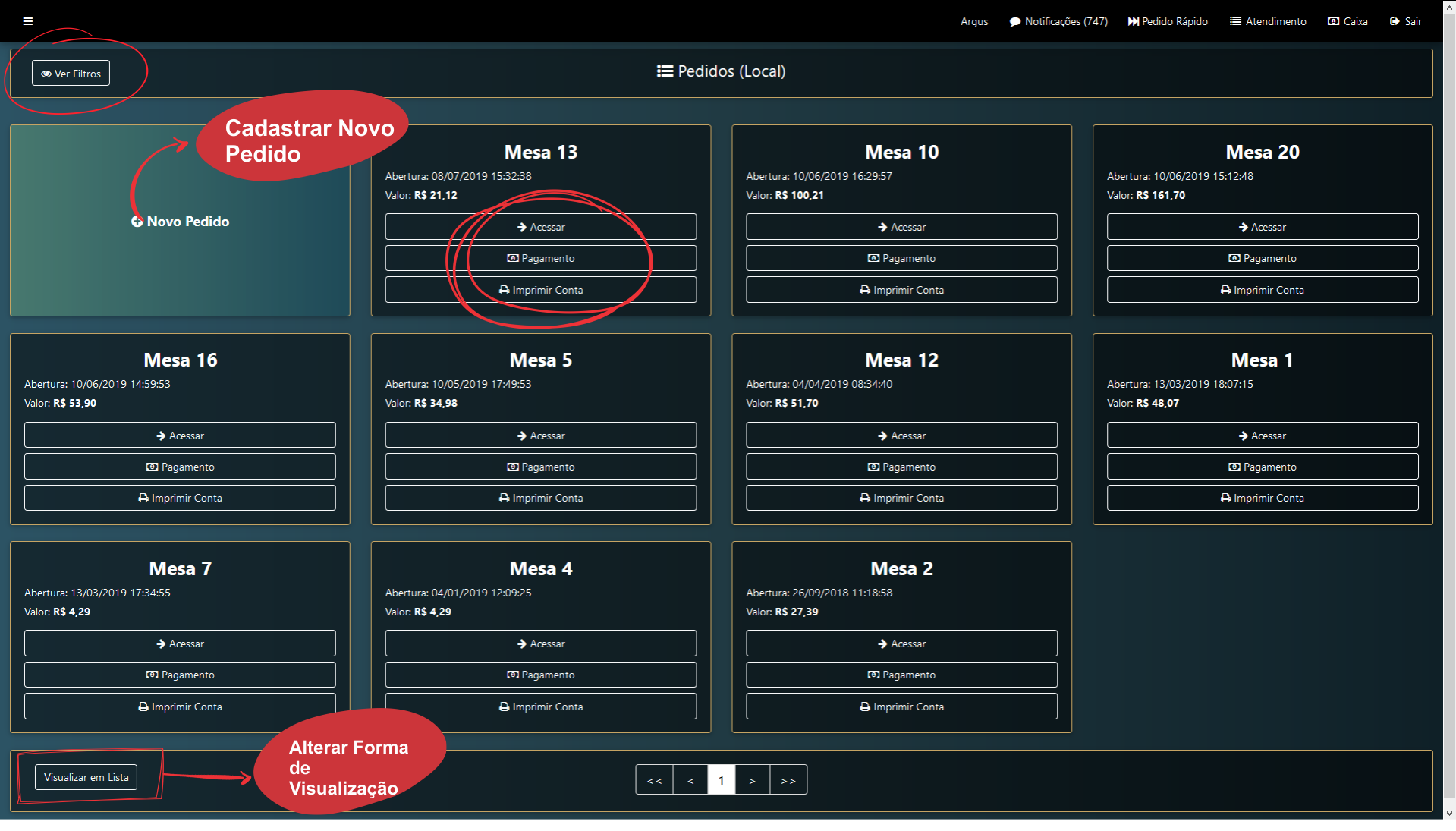Click the Pedido Rápido fast-forward icon
1456x831 pixels.
pos(1133,21)
